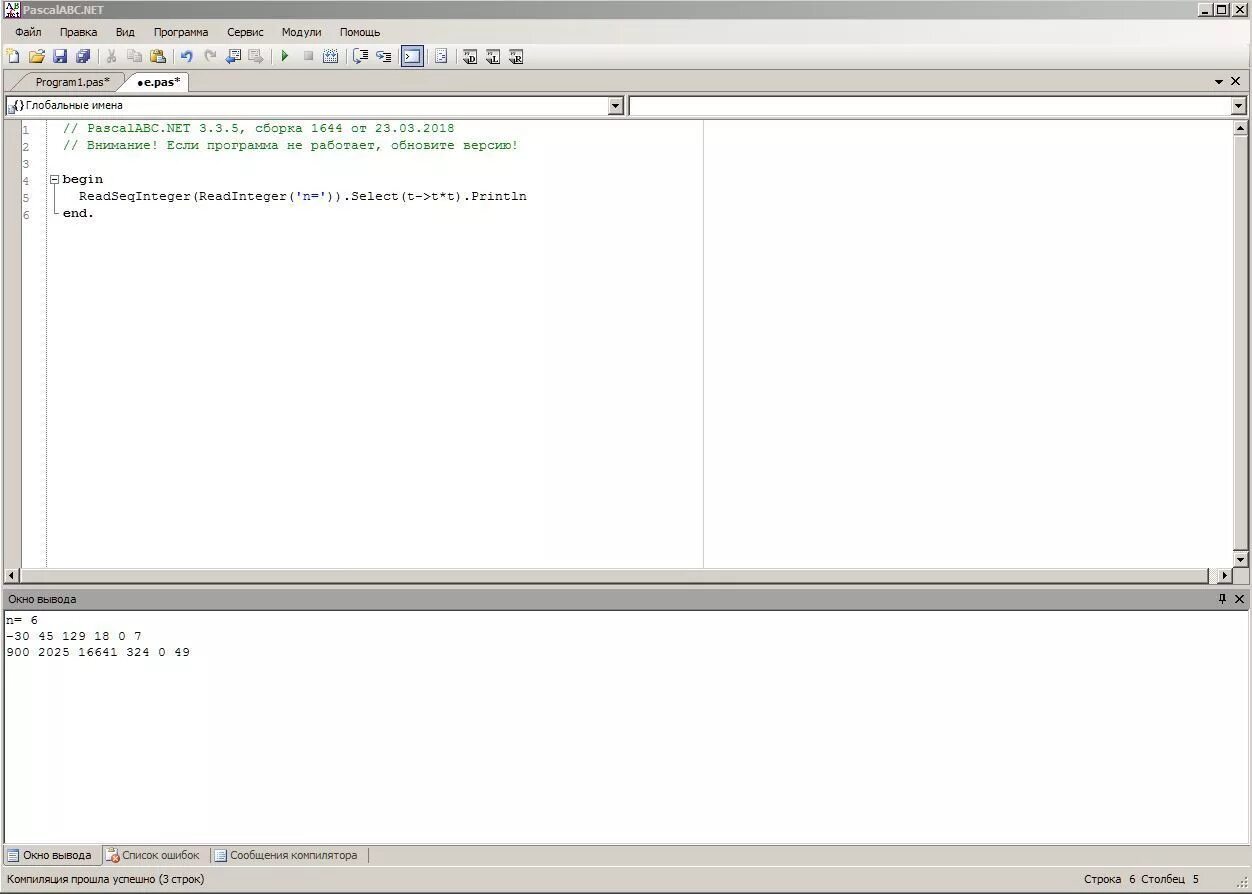Open the Модули menu
This screenshot has height=894, width=1252.
(x=301, y=32)
